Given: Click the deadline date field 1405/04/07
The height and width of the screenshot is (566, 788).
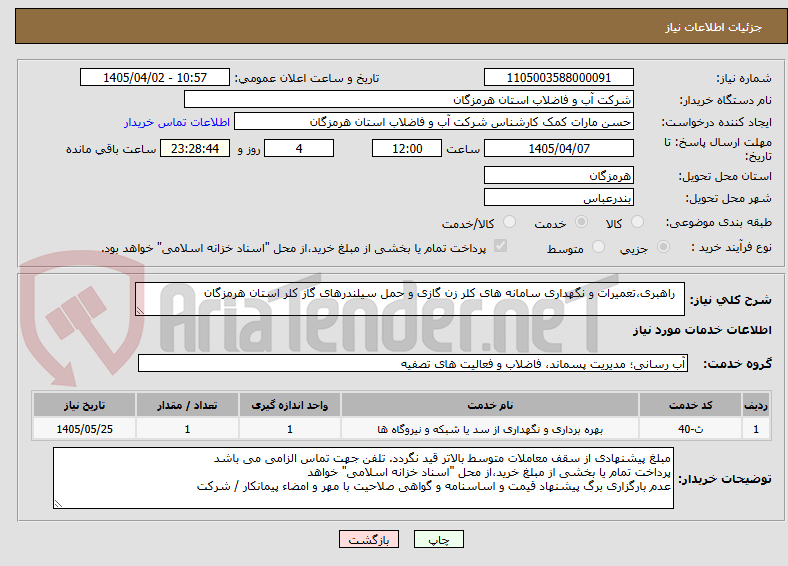Looking at the screenshot, I should (x=558, y=148).
